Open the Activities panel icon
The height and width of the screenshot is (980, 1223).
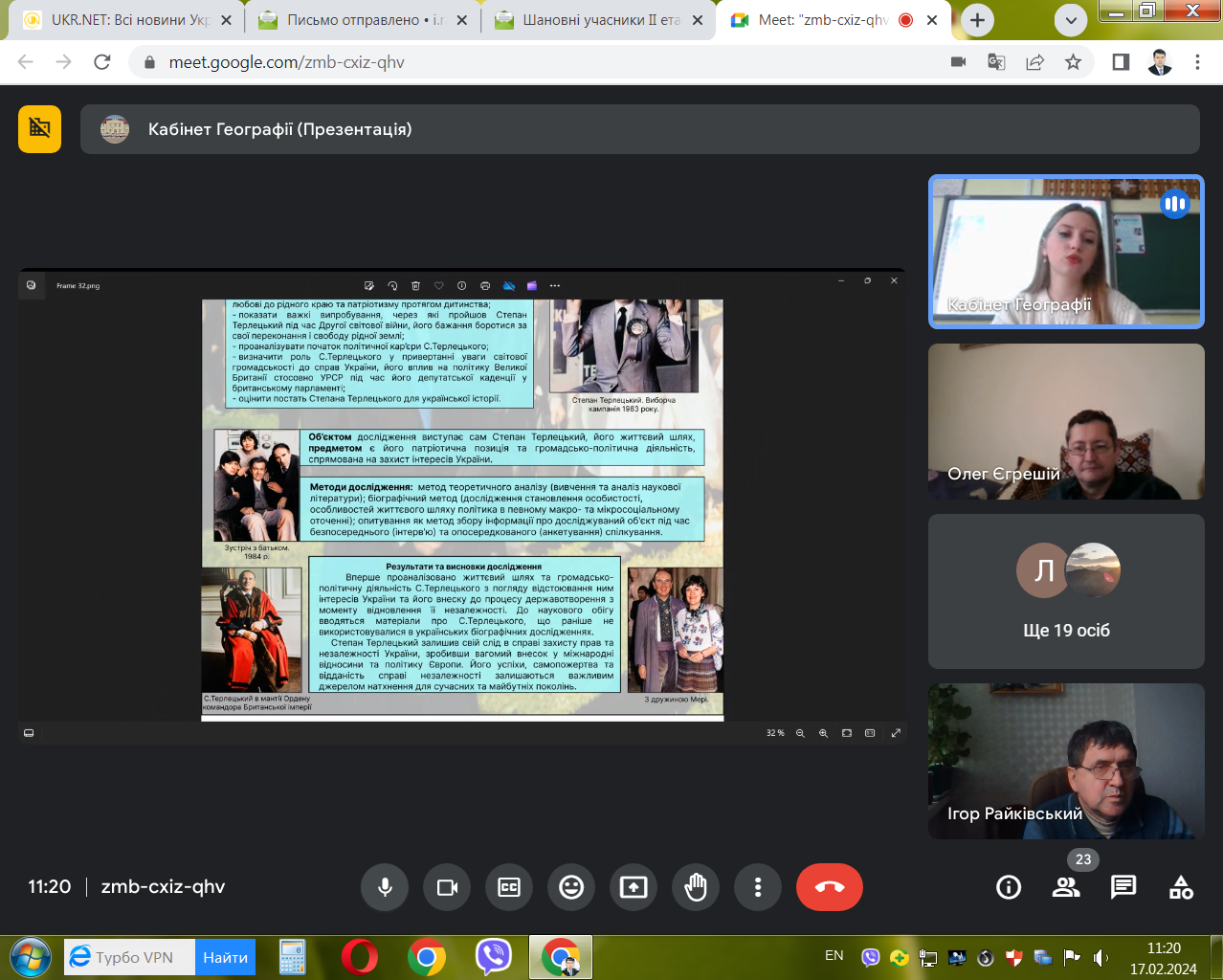tap(1181, 887)
